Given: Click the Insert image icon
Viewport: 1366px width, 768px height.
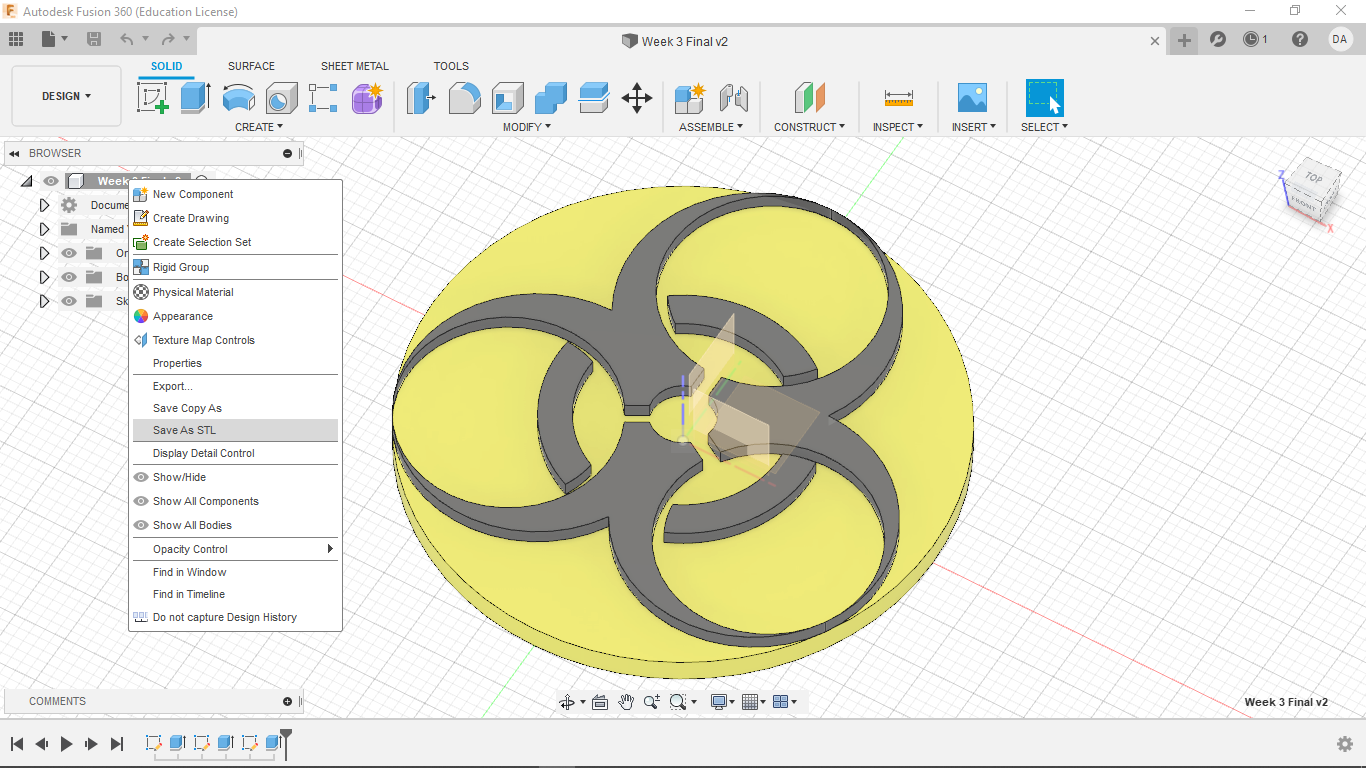Looking at the screenshot, I should coord(972,98).
